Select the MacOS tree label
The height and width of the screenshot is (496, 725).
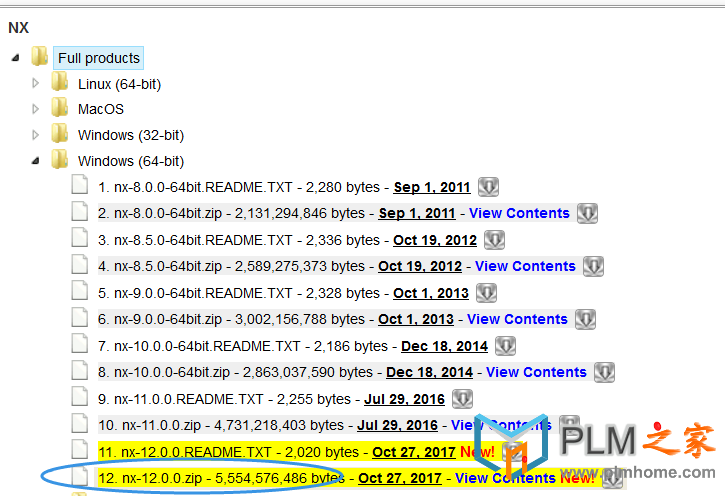(x=101, y=110)
